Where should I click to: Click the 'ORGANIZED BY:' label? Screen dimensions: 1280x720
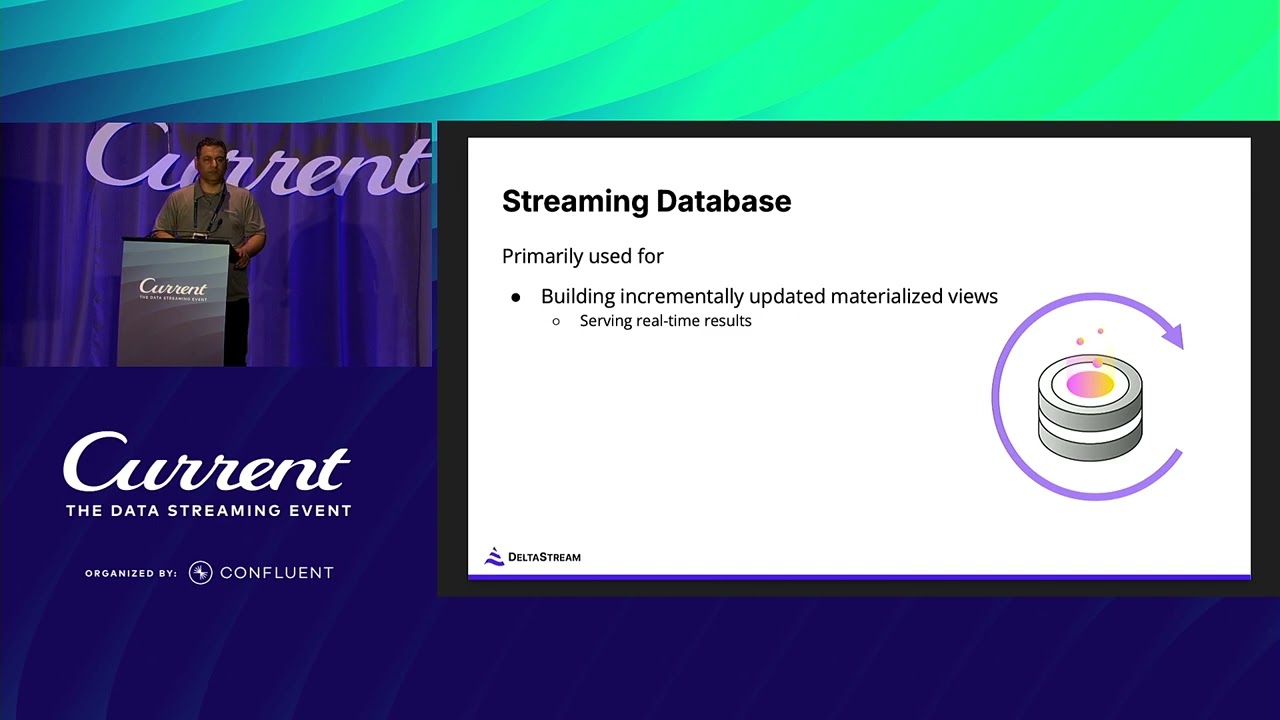click(131, 574)
